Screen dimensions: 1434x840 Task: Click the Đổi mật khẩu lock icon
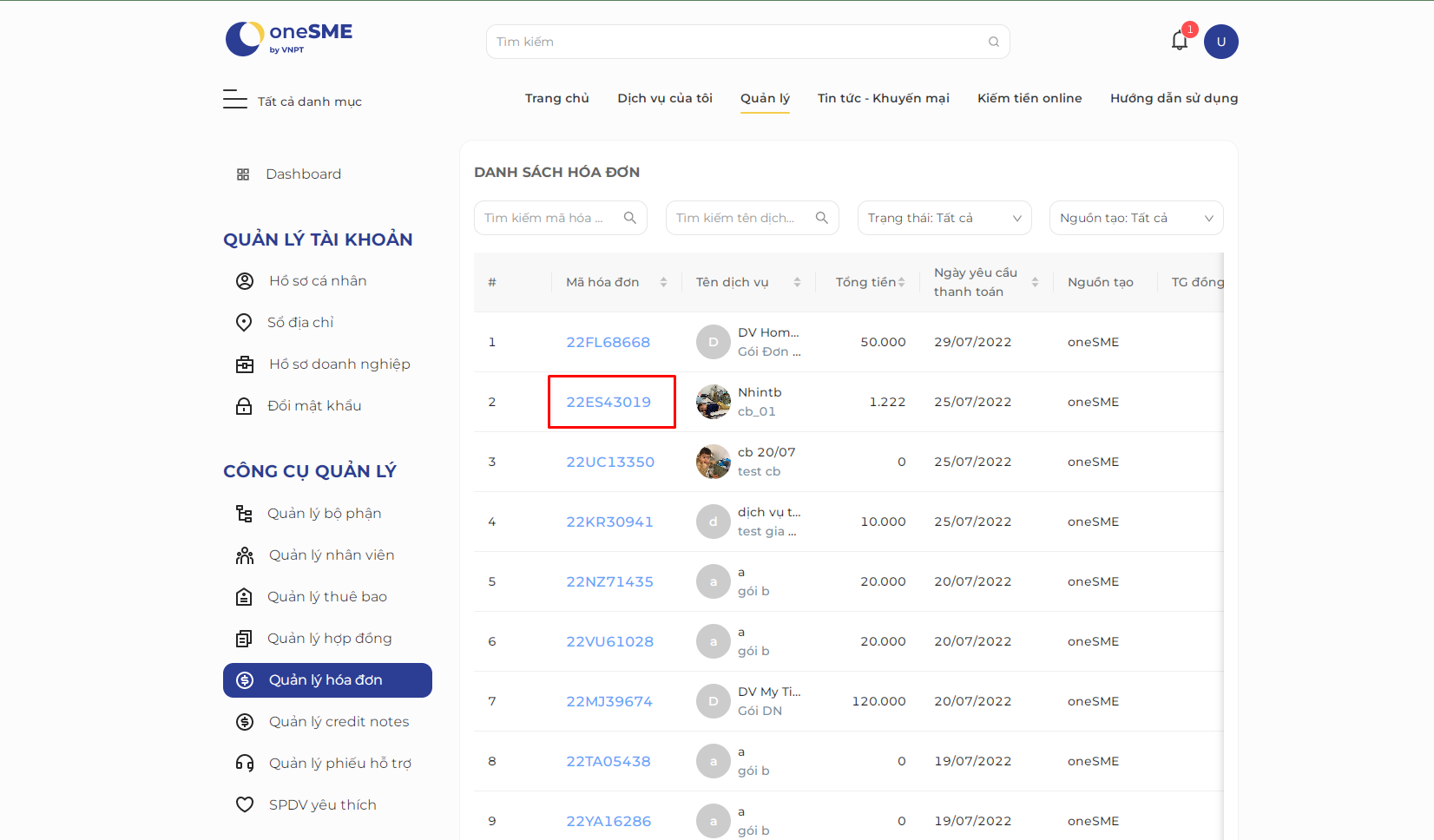click(x=244, y=406)
